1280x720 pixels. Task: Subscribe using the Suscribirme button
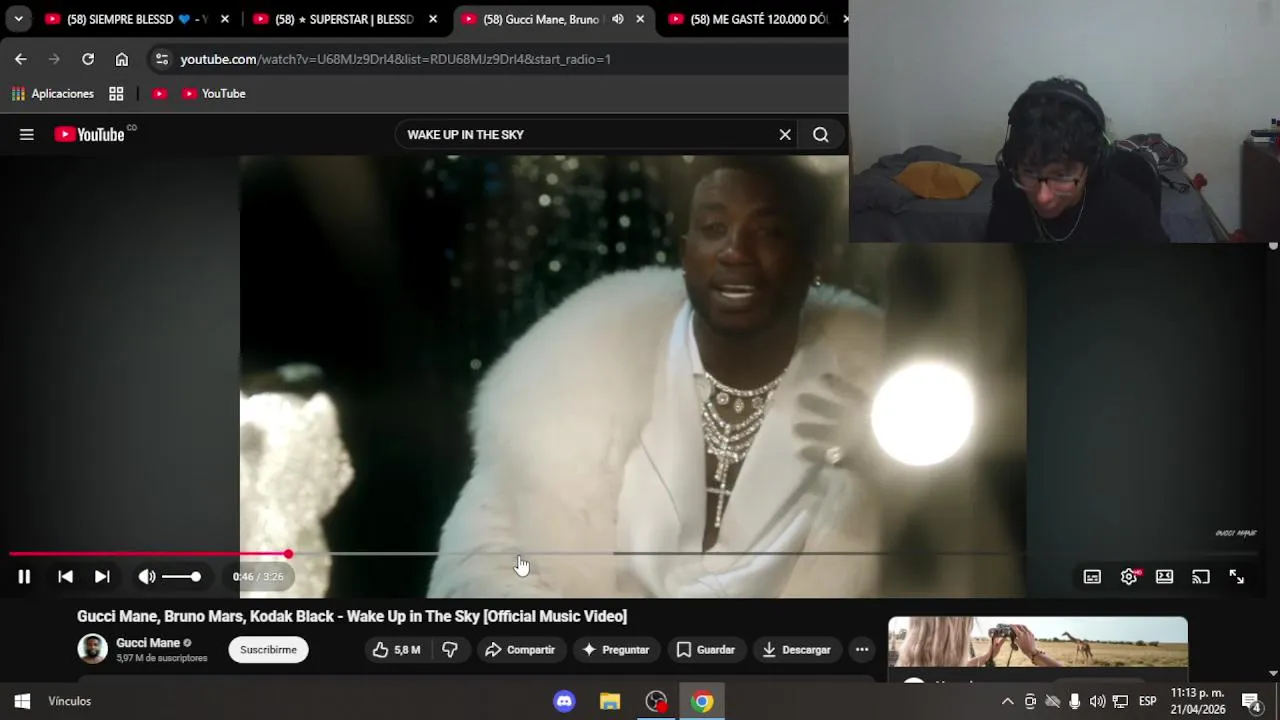point(268,650)
